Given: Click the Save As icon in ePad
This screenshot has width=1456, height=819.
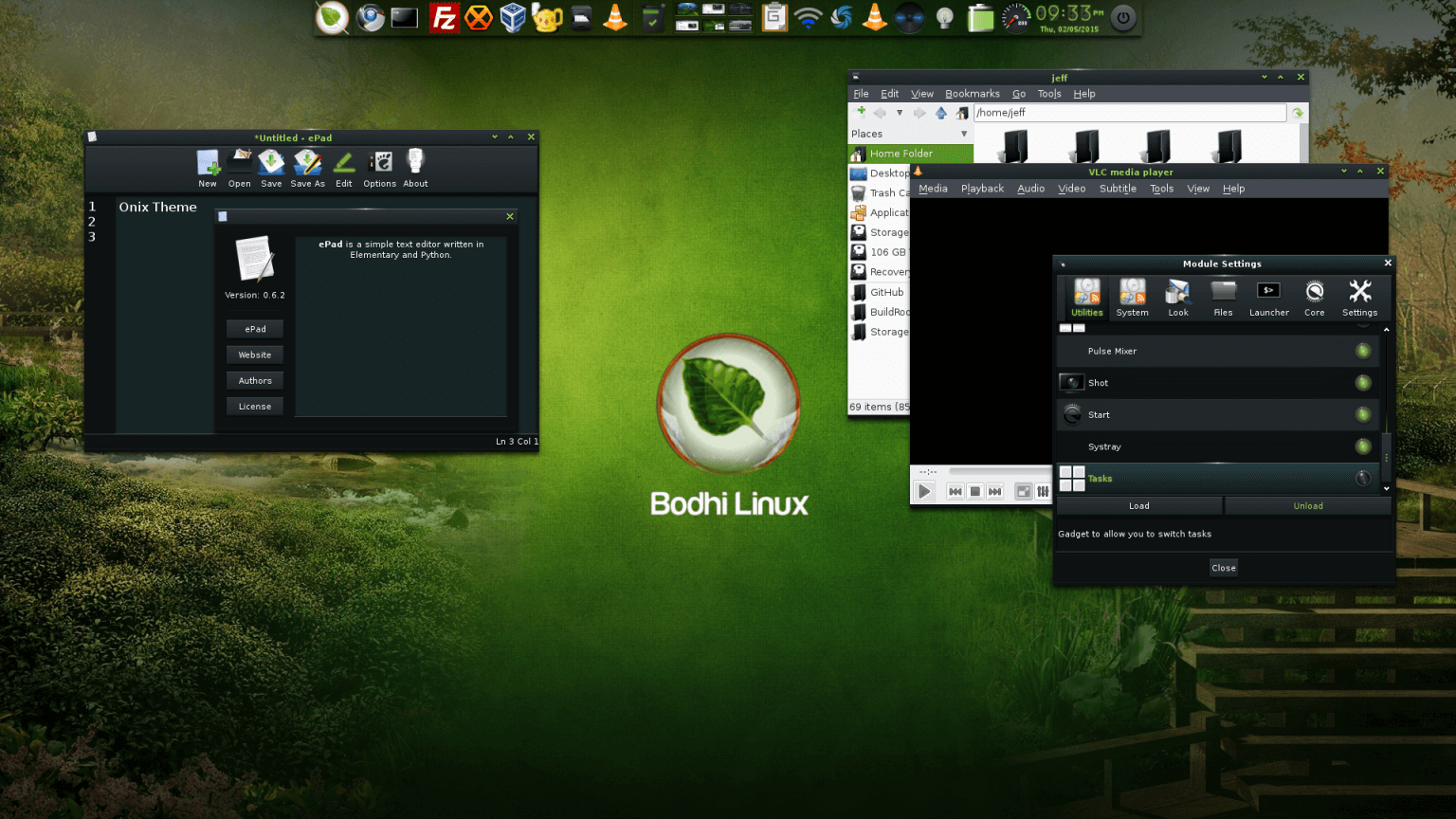Looking at the screenshot, I should 307,163.
